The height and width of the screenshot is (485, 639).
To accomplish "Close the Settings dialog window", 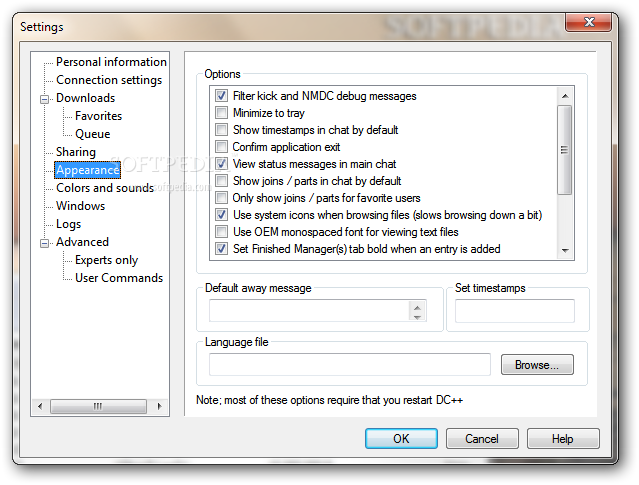I will point(588,22).
